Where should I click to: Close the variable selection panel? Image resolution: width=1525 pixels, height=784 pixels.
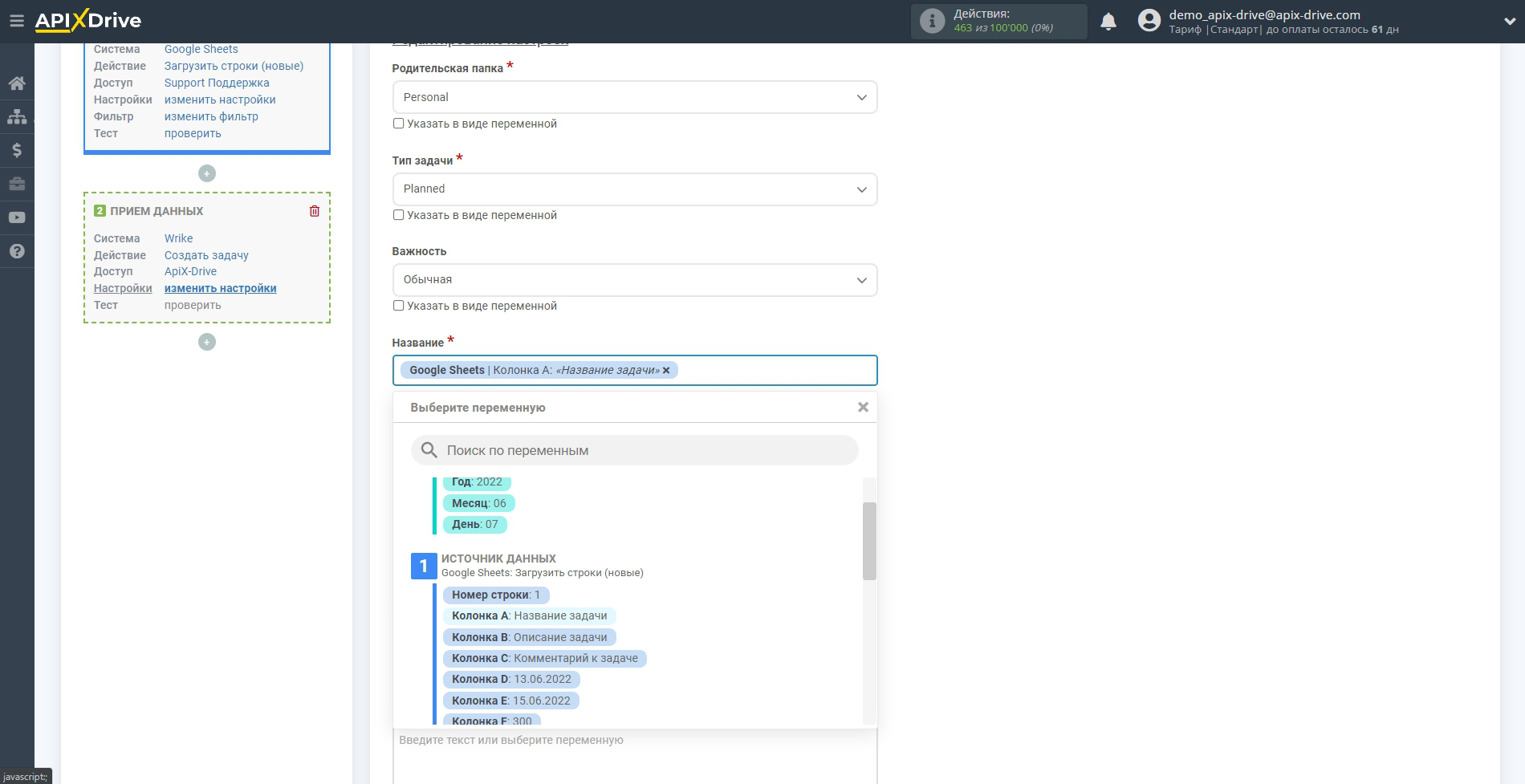pyautogui.click(x=863, y=408)
